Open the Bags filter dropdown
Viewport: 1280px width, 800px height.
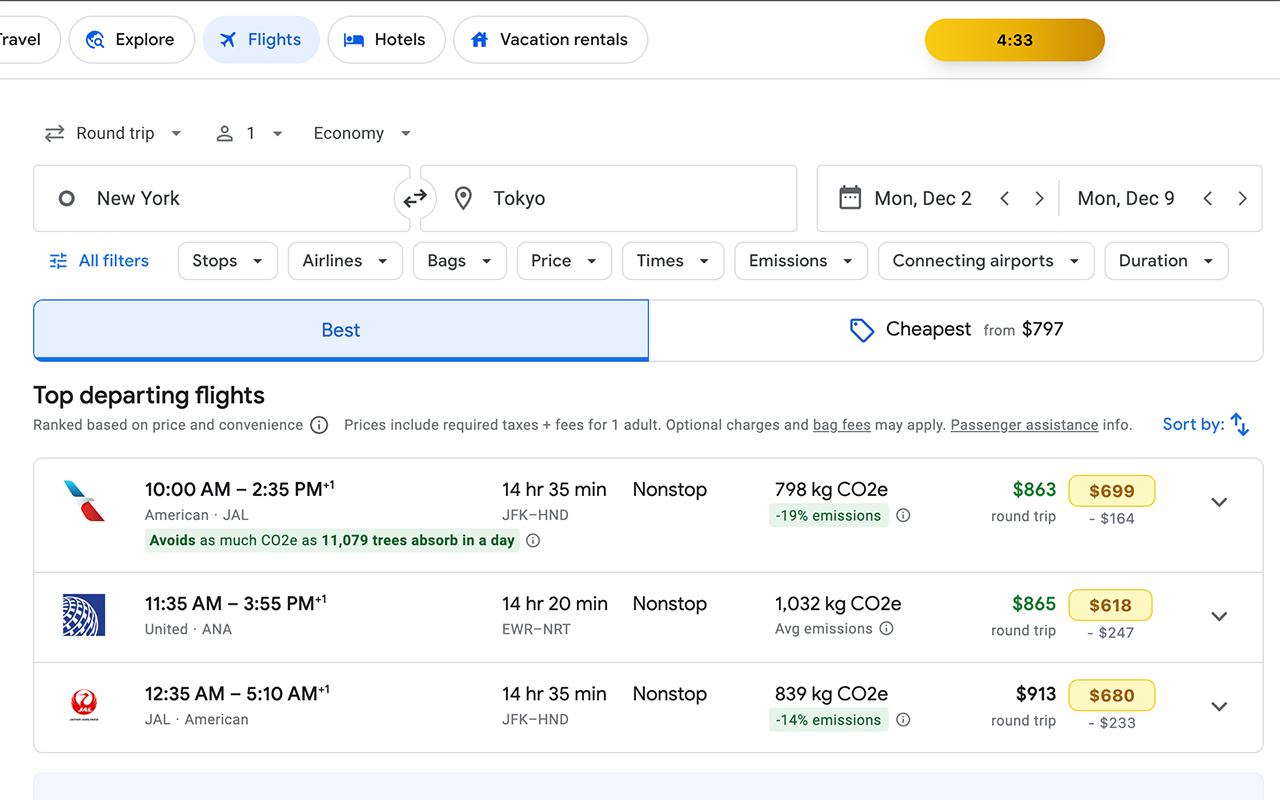click(x=460, y=261)
